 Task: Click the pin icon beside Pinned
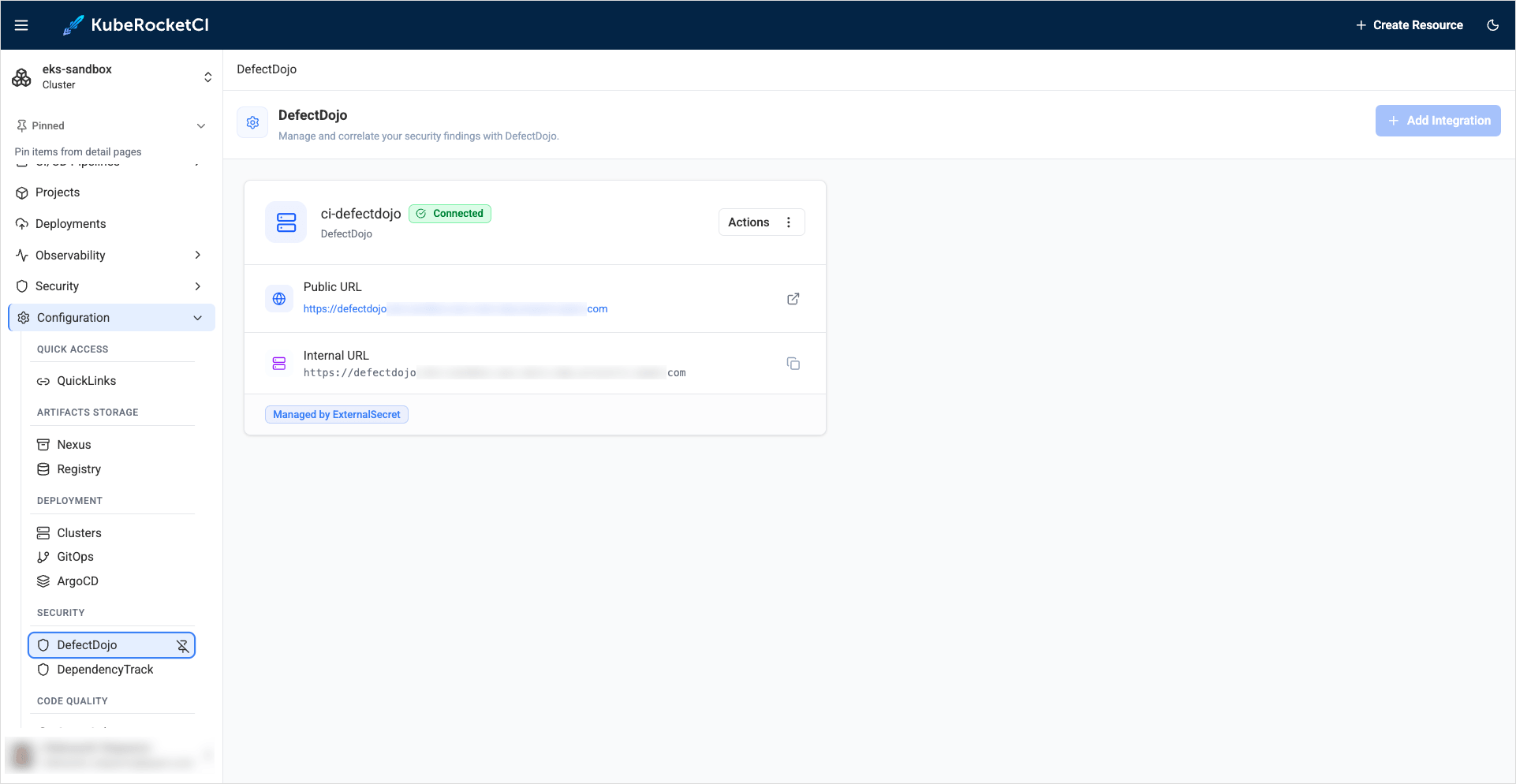pos(22,126)
